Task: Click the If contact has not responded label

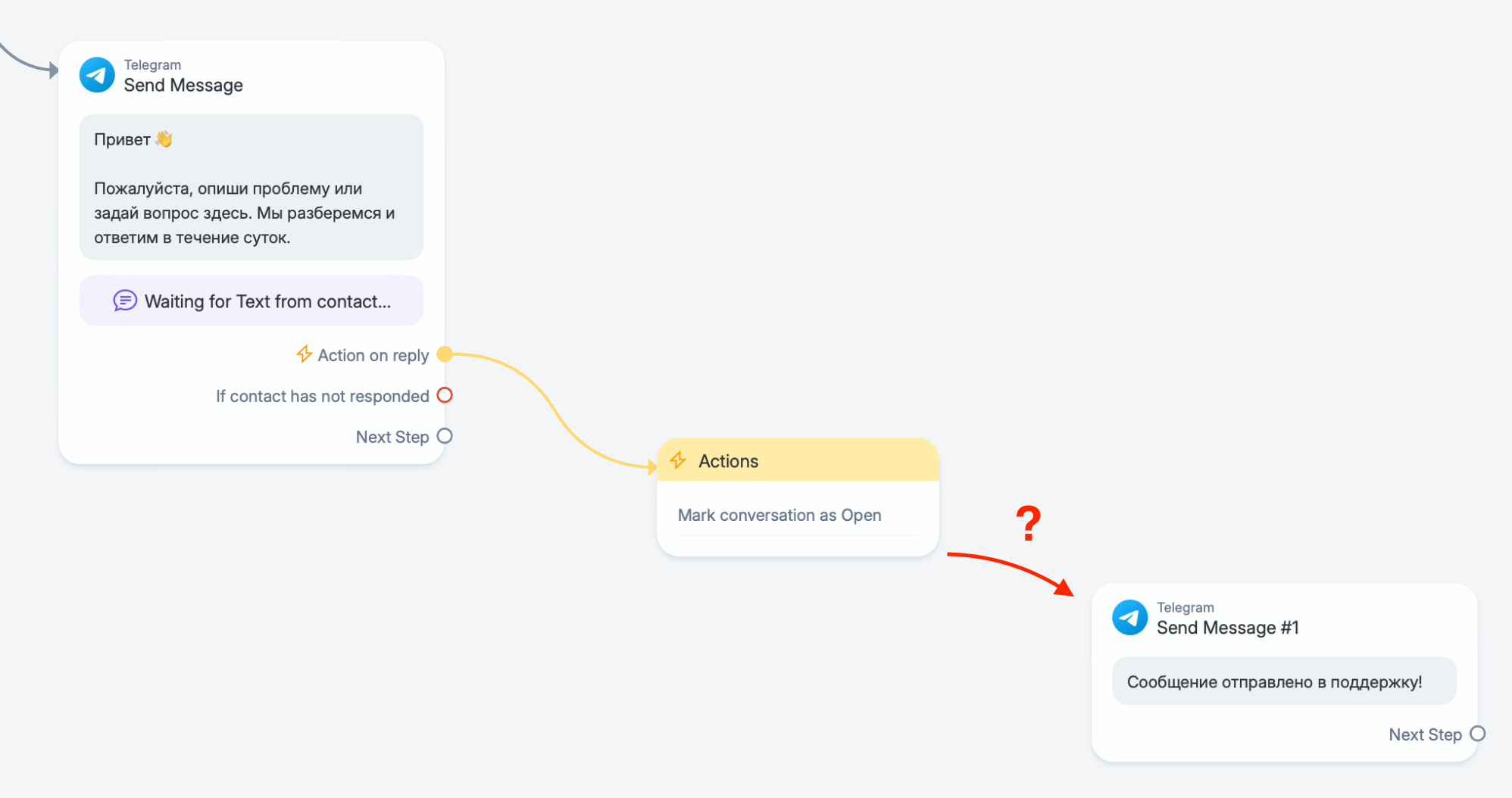Action: [x=323, y=396]
